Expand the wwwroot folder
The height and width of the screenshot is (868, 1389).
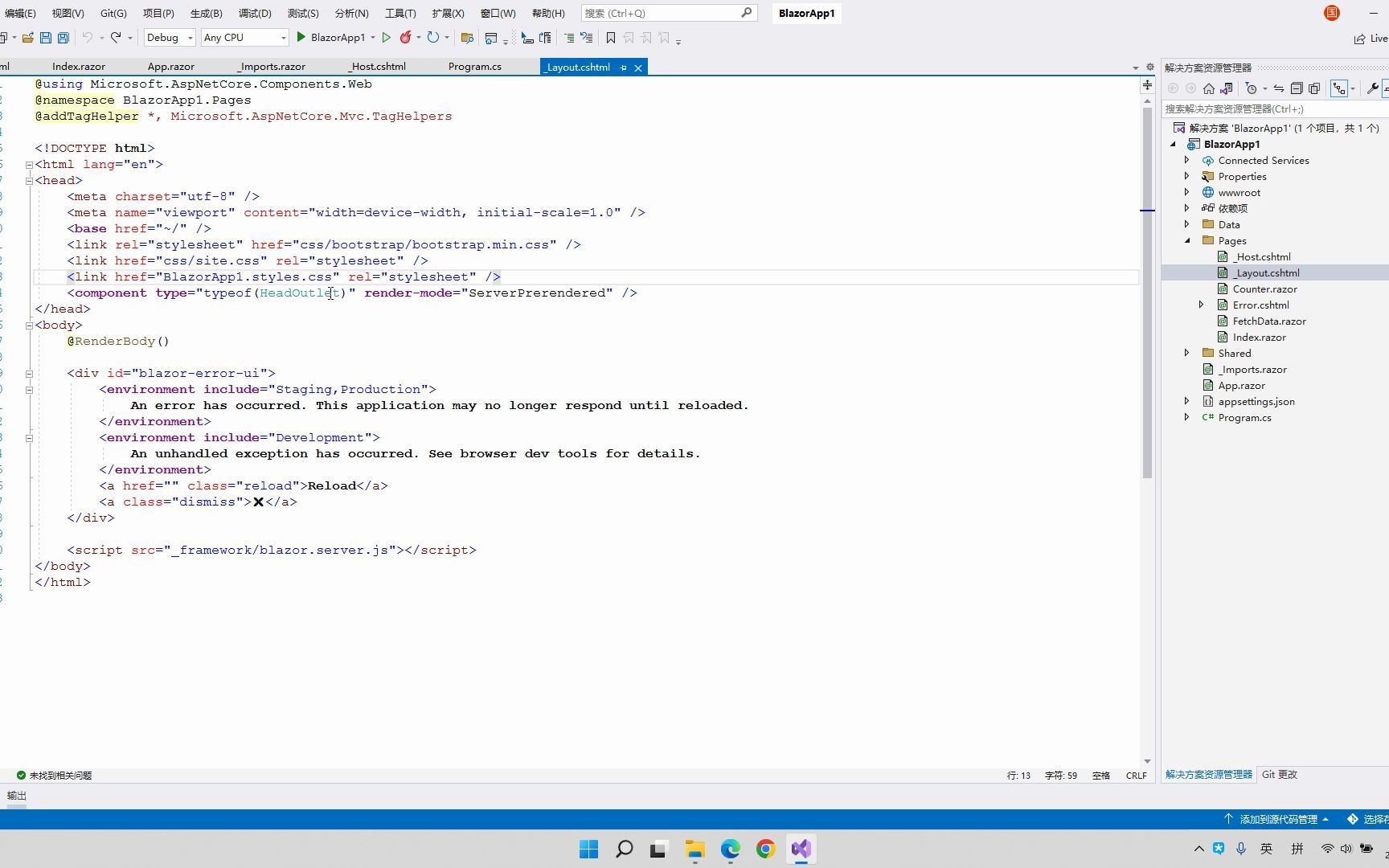[x=1186, y=192]
